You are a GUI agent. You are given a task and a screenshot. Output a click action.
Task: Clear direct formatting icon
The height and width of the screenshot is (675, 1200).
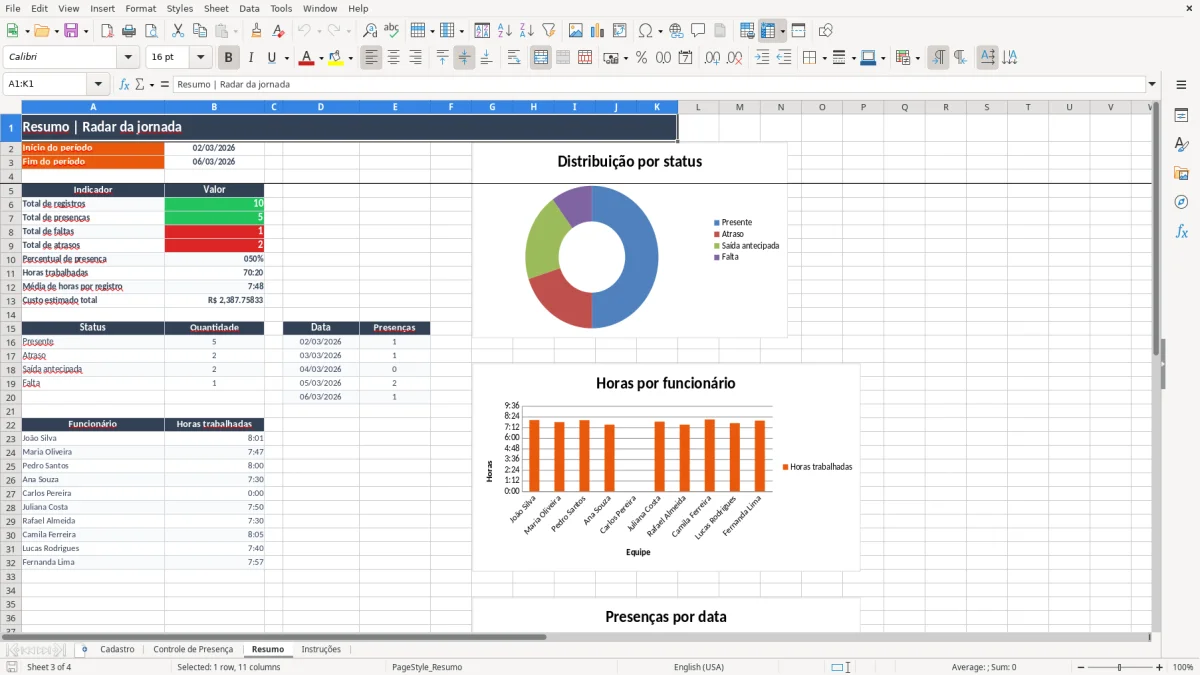278,31
